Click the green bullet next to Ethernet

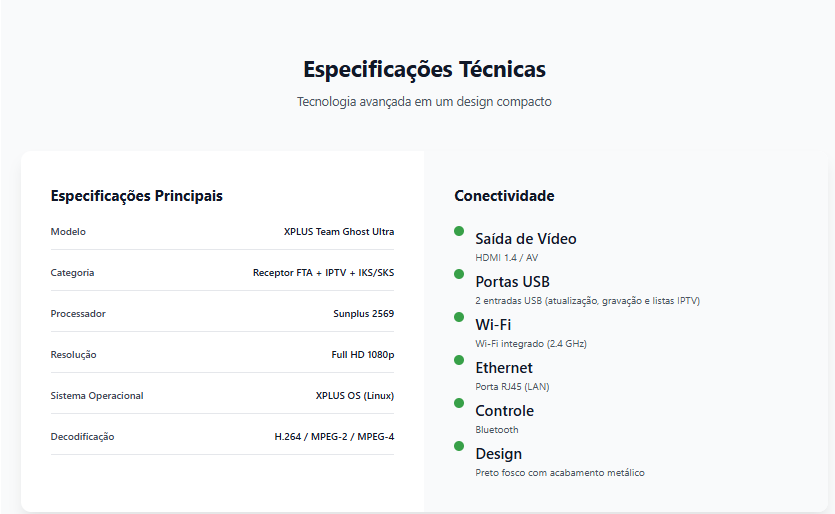(459, 360)
